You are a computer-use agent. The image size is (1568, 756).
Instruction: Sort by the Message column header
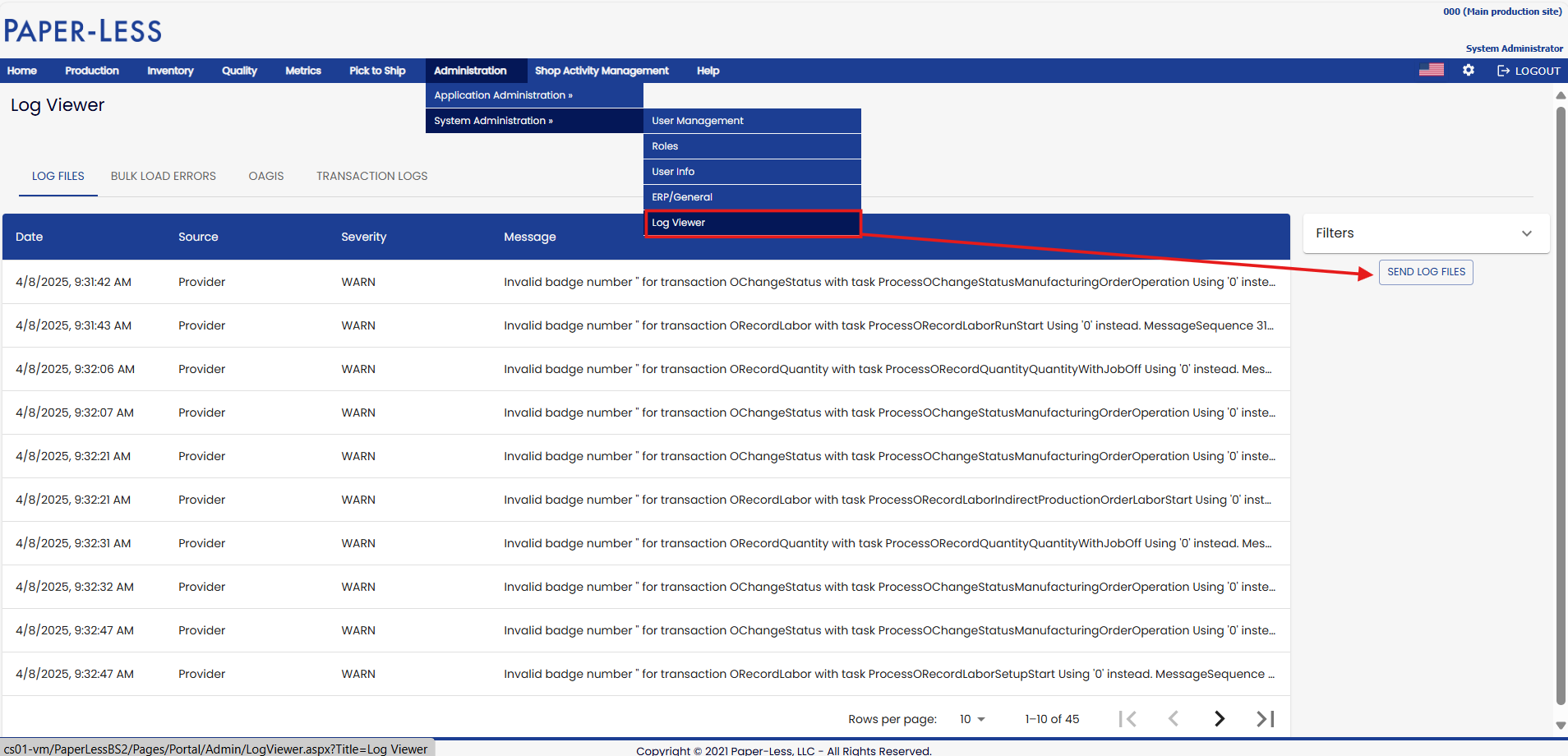(530, 237)
